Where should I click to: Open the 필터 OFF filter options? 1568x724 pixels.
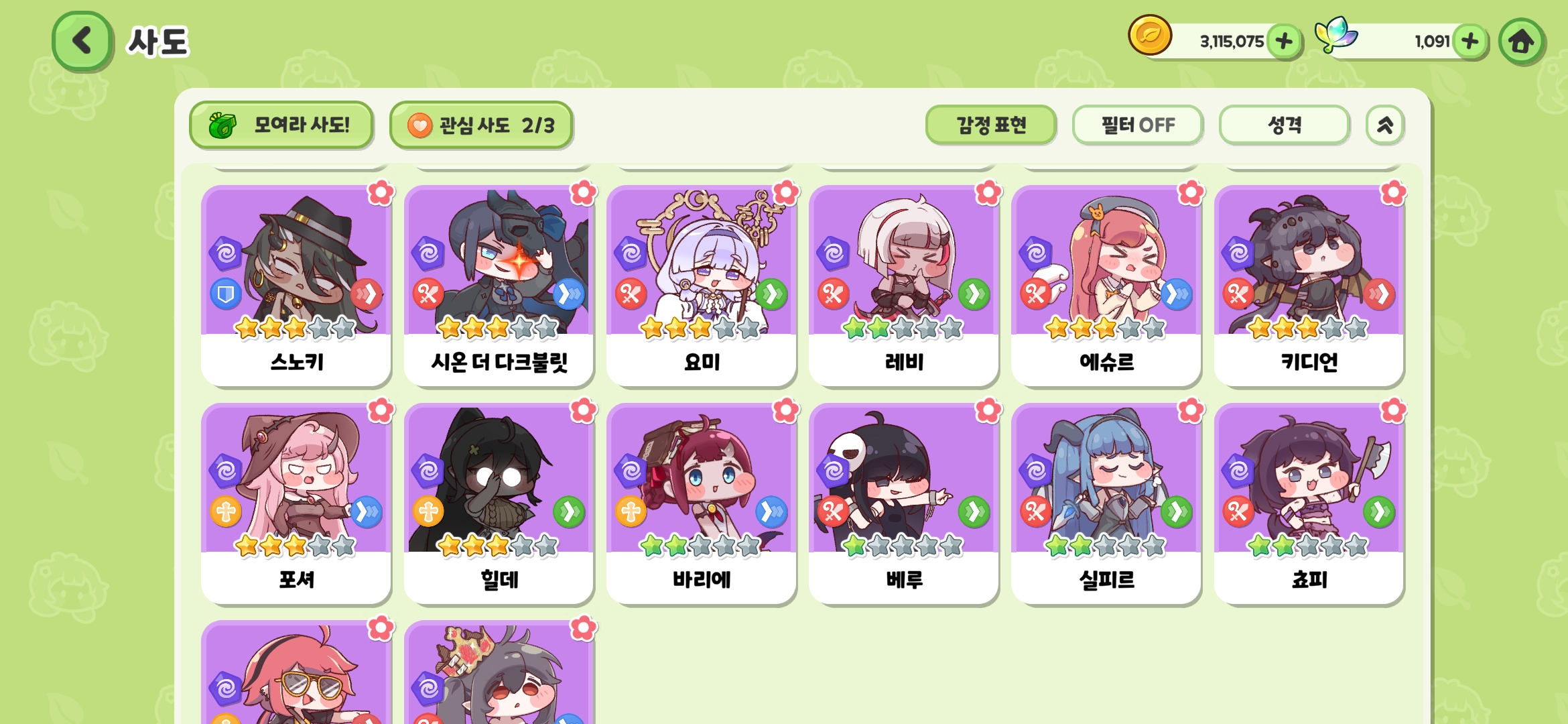click(1137, 125)
